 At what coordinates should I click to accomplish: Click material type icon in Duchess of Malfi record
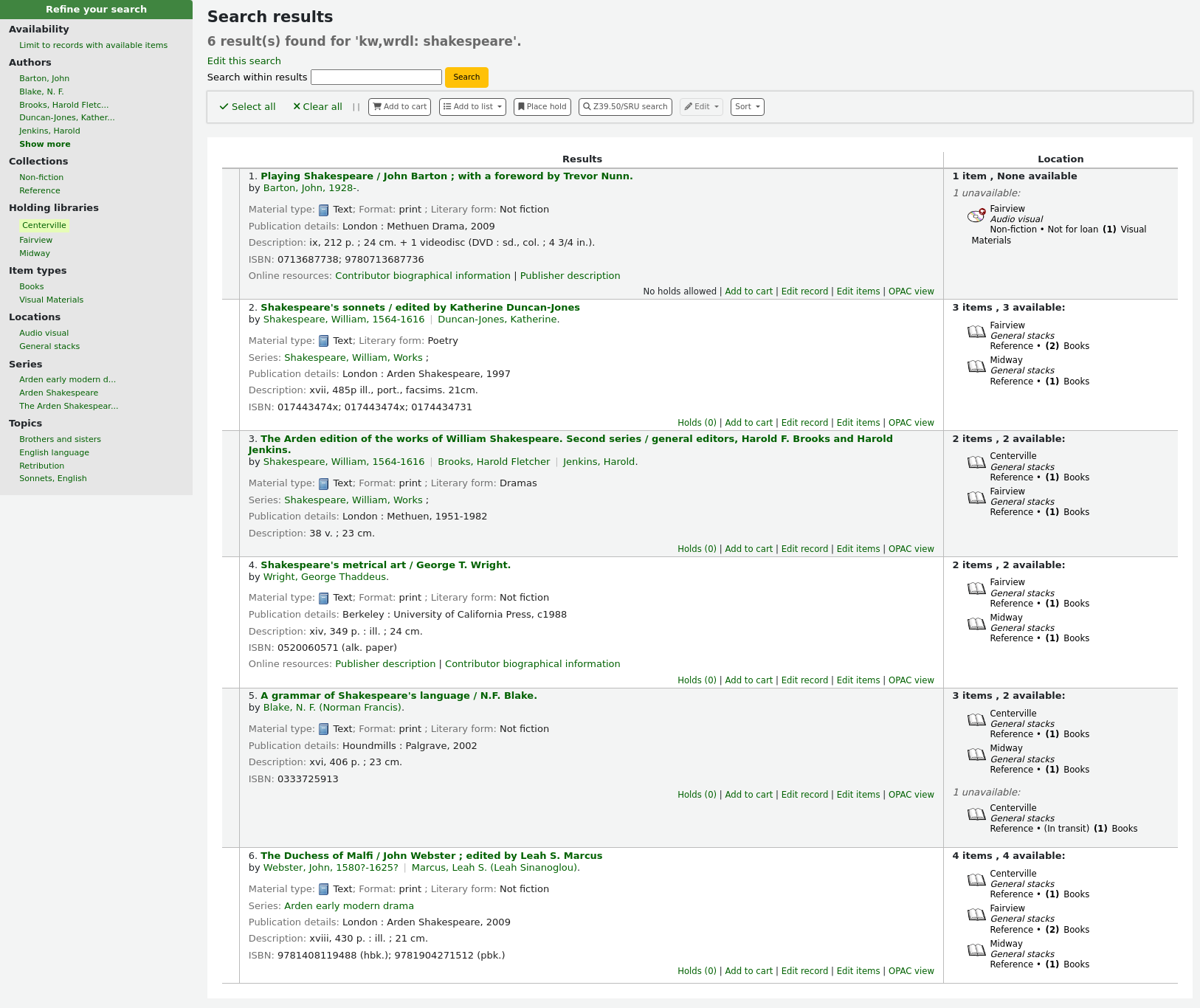coord(323,890)
